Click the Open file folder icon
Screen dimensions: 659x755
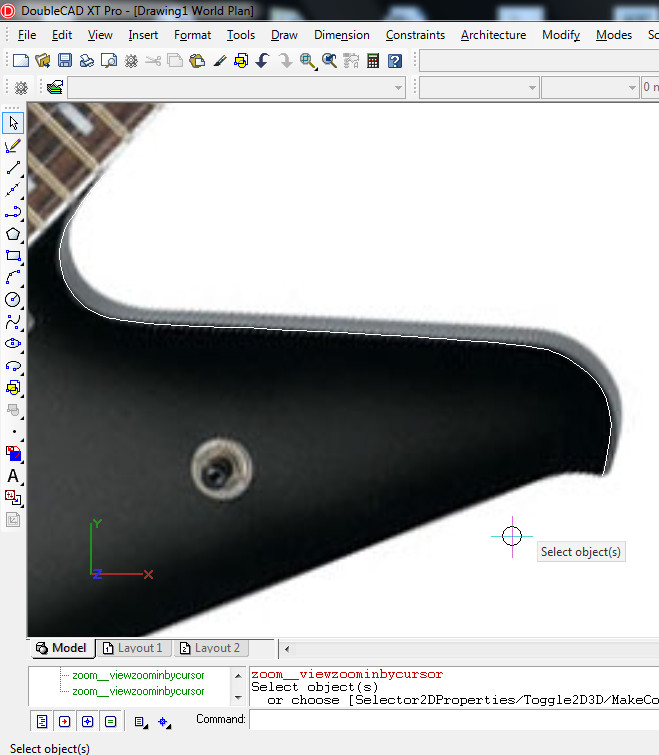(x=43, y=61)
